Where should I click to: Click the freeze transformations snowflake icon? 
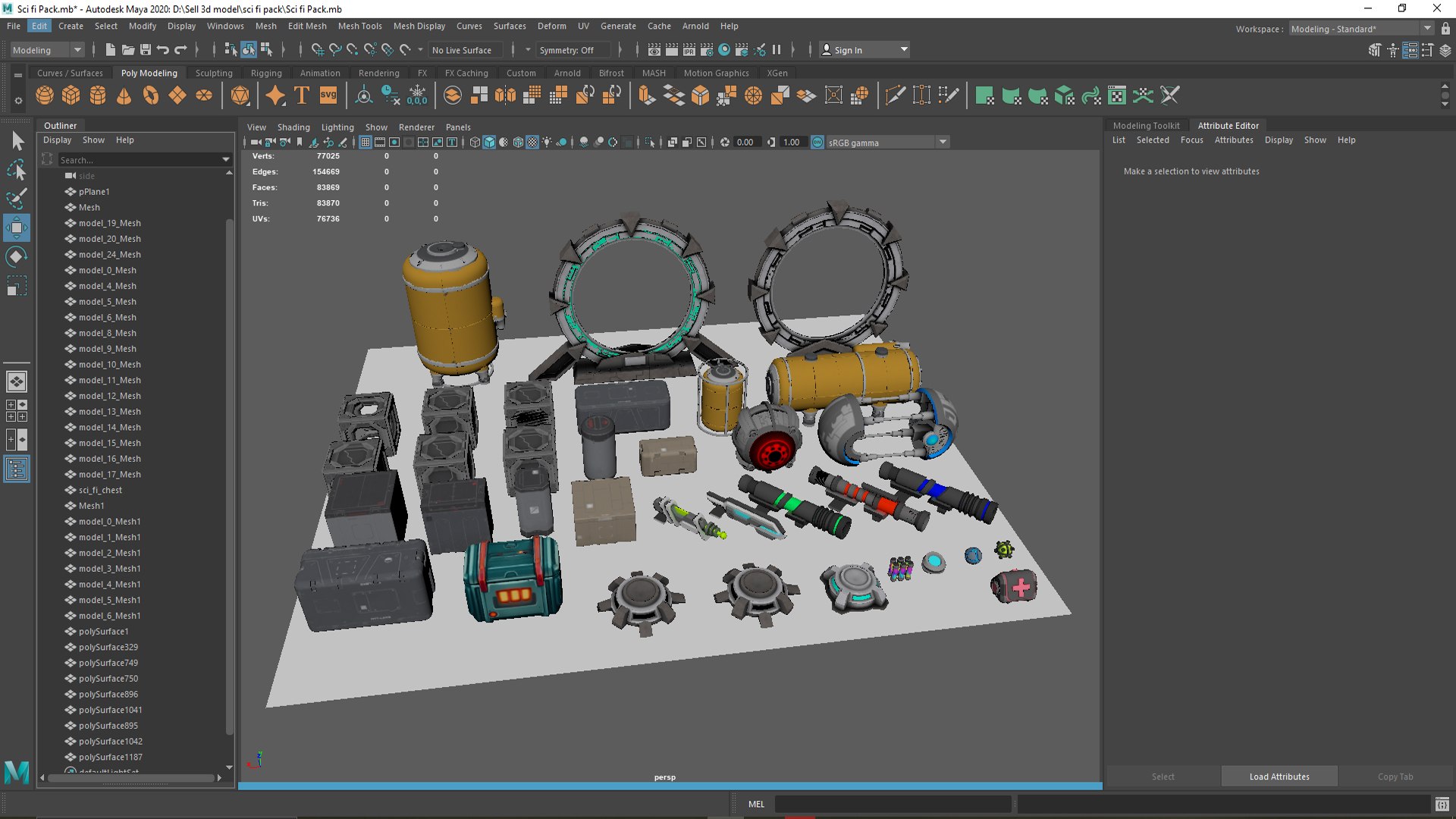(x=417, y=96)
